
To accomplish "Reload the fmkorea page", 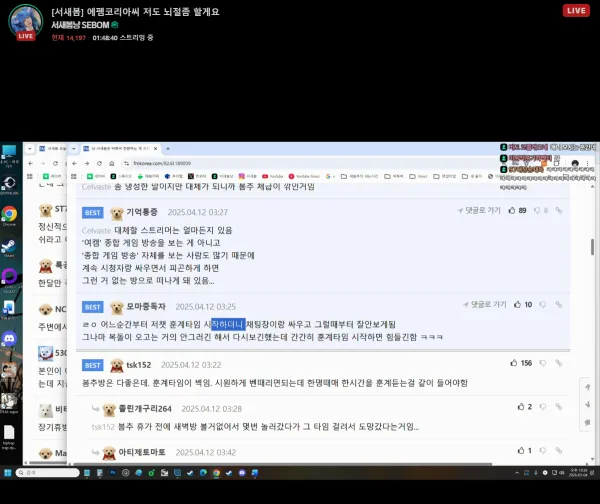I will (99, 163).
